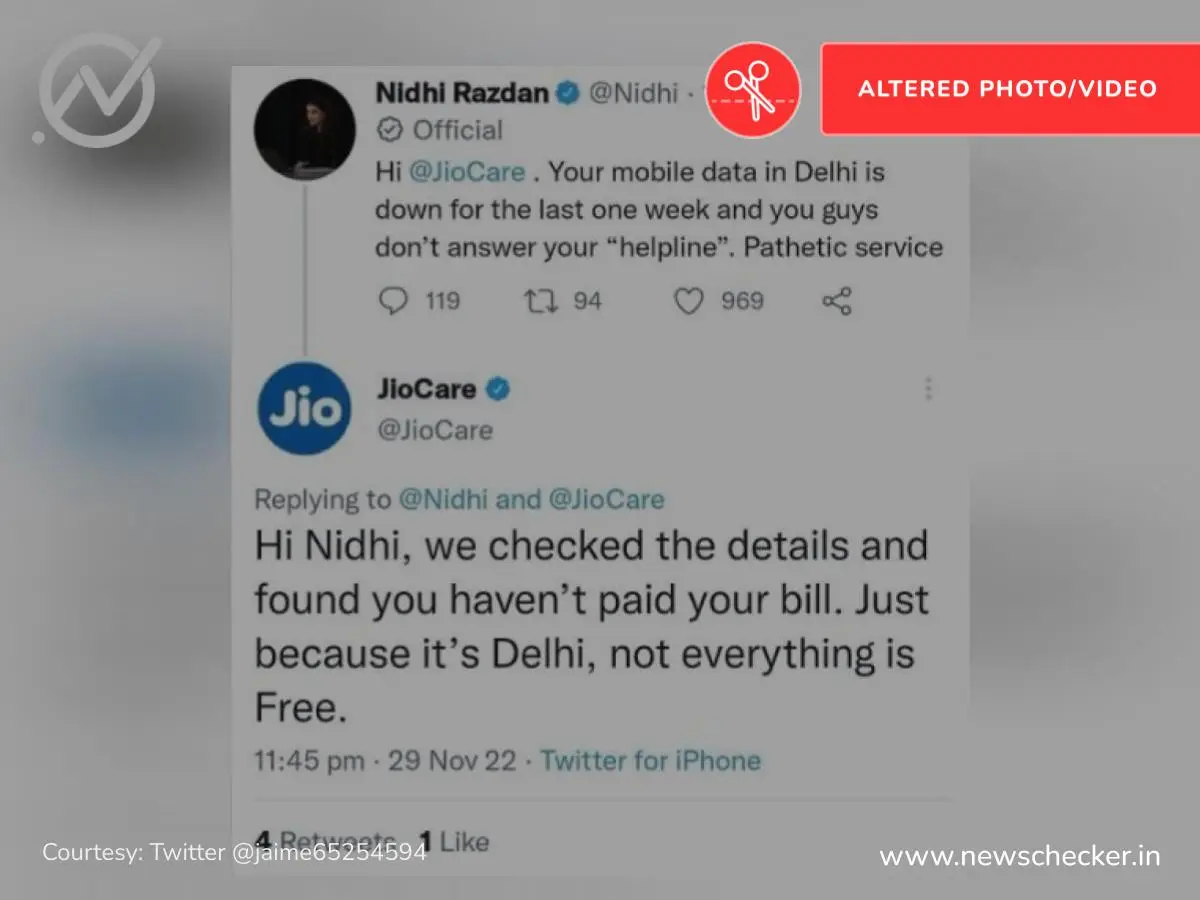Click the reply speech bubble icon
The image size is (1200, 900).
(397, 301)
